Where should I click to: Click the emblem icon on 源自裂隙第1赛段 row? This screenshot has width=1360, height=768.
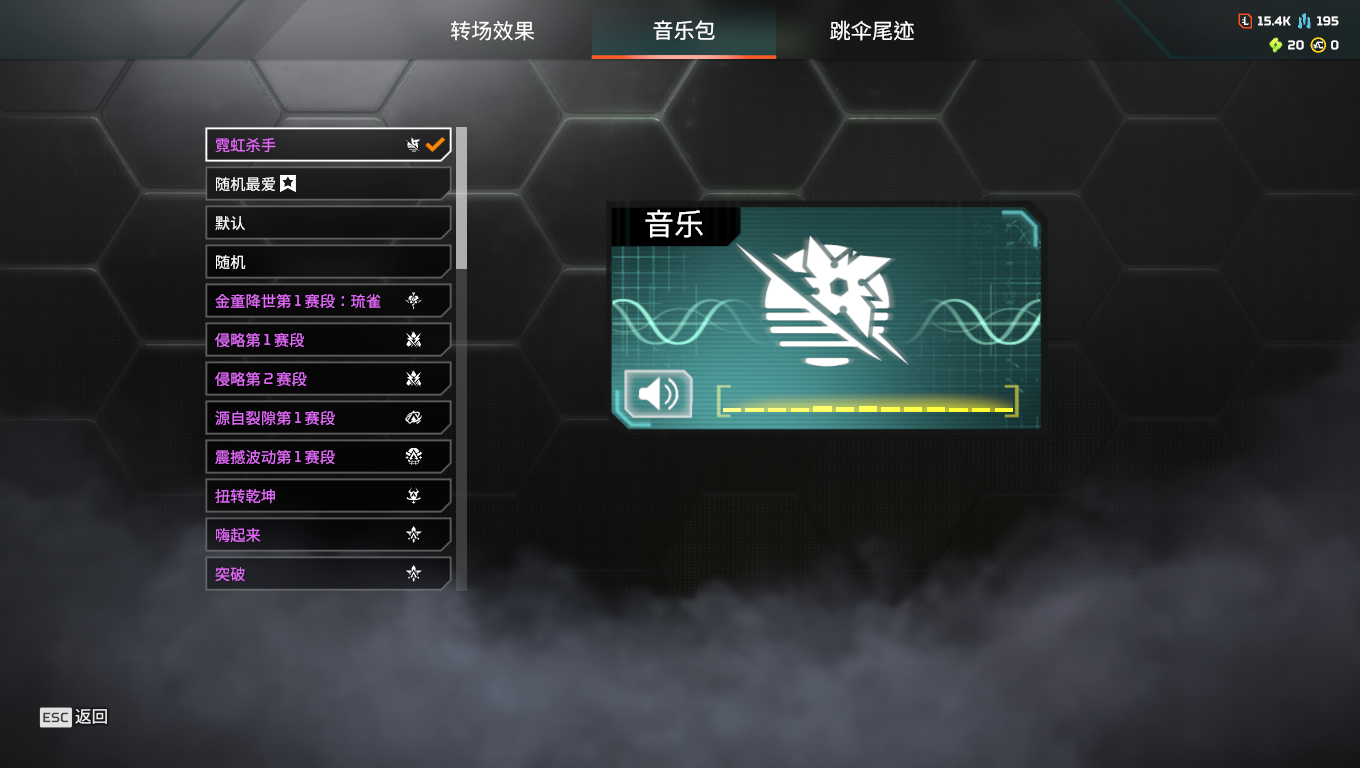click(414, 417)
